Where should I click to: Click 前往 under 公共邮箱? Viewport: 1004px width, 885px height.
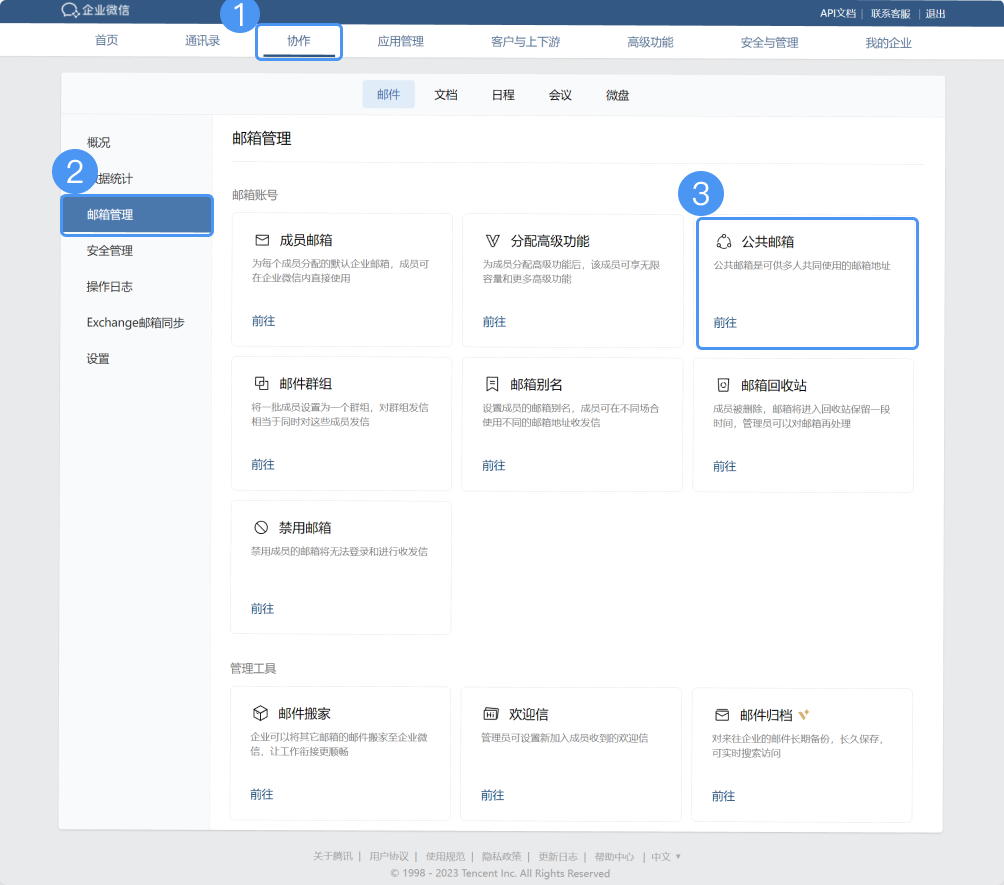[x=723, y=321]
